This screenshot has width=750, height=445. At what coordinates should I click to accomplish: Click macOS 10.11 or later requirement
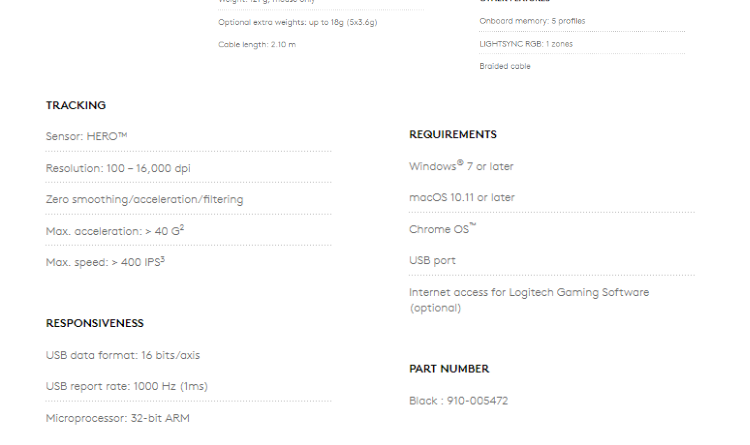pos(462,198)
